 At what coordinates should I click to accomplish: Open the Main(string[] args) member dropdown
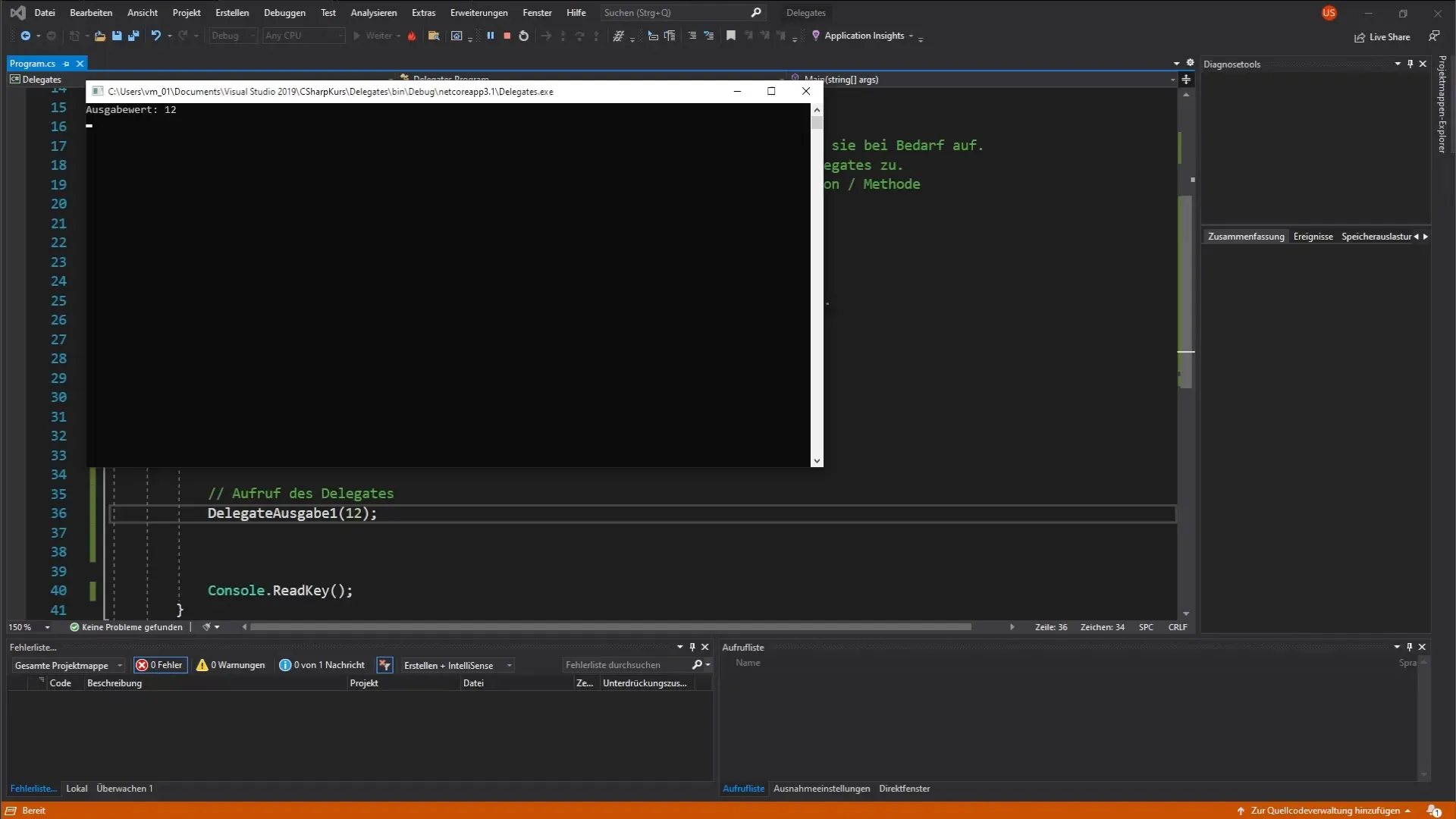(983, 80)
